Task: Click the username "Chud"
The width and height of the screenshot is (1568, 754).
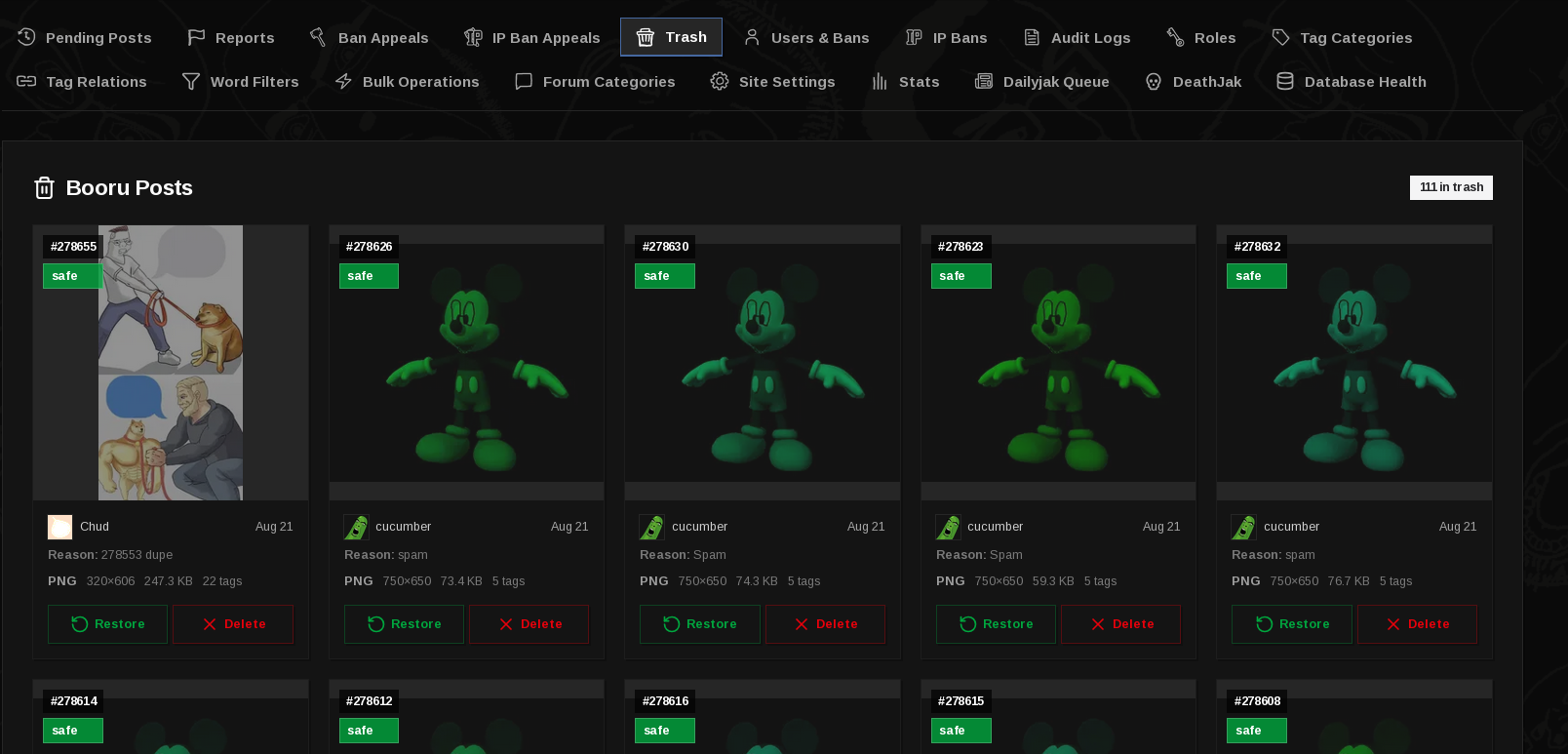Action: click(95, 527)
